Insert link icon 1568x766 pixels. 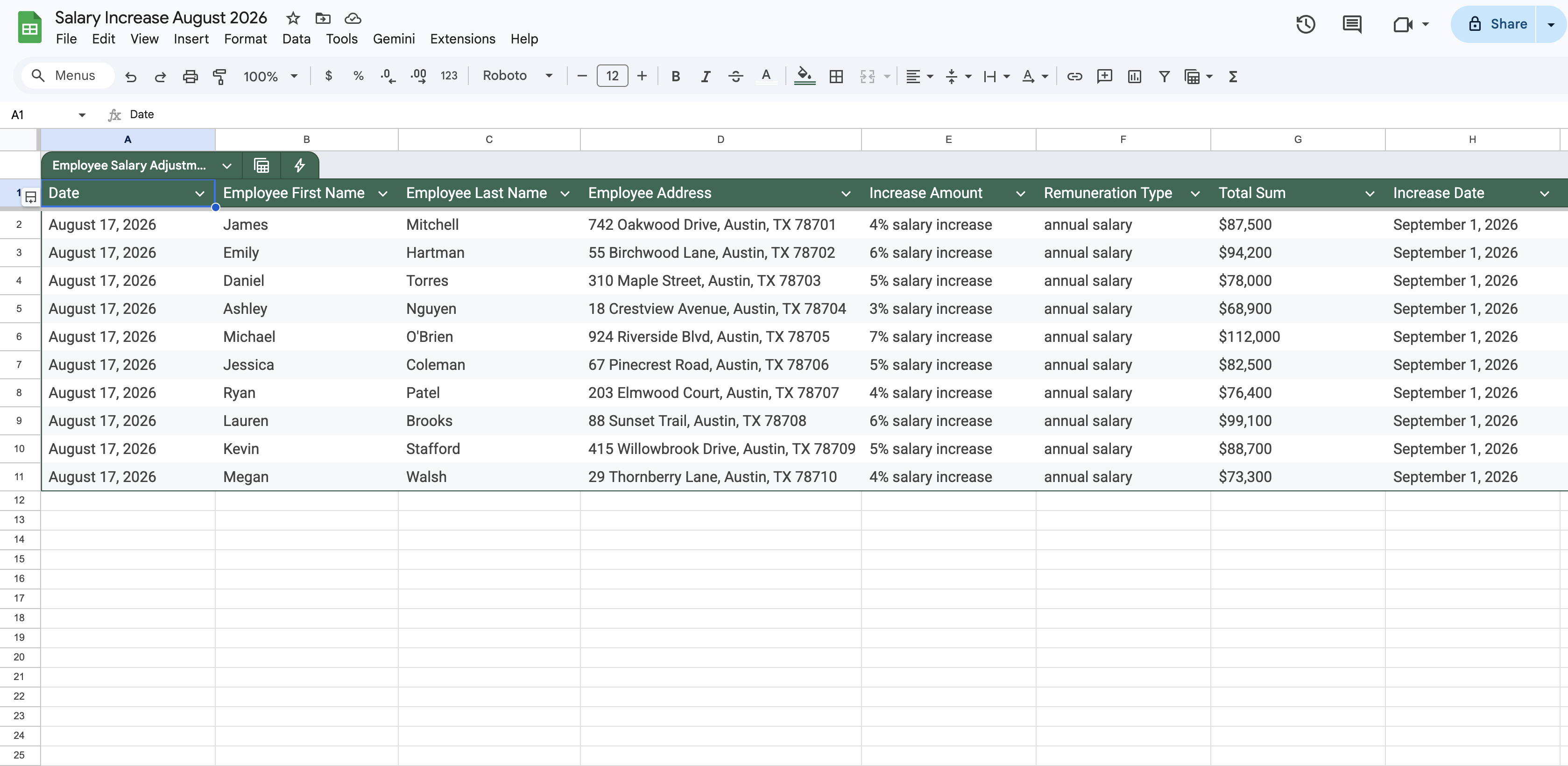[1075, 76]
